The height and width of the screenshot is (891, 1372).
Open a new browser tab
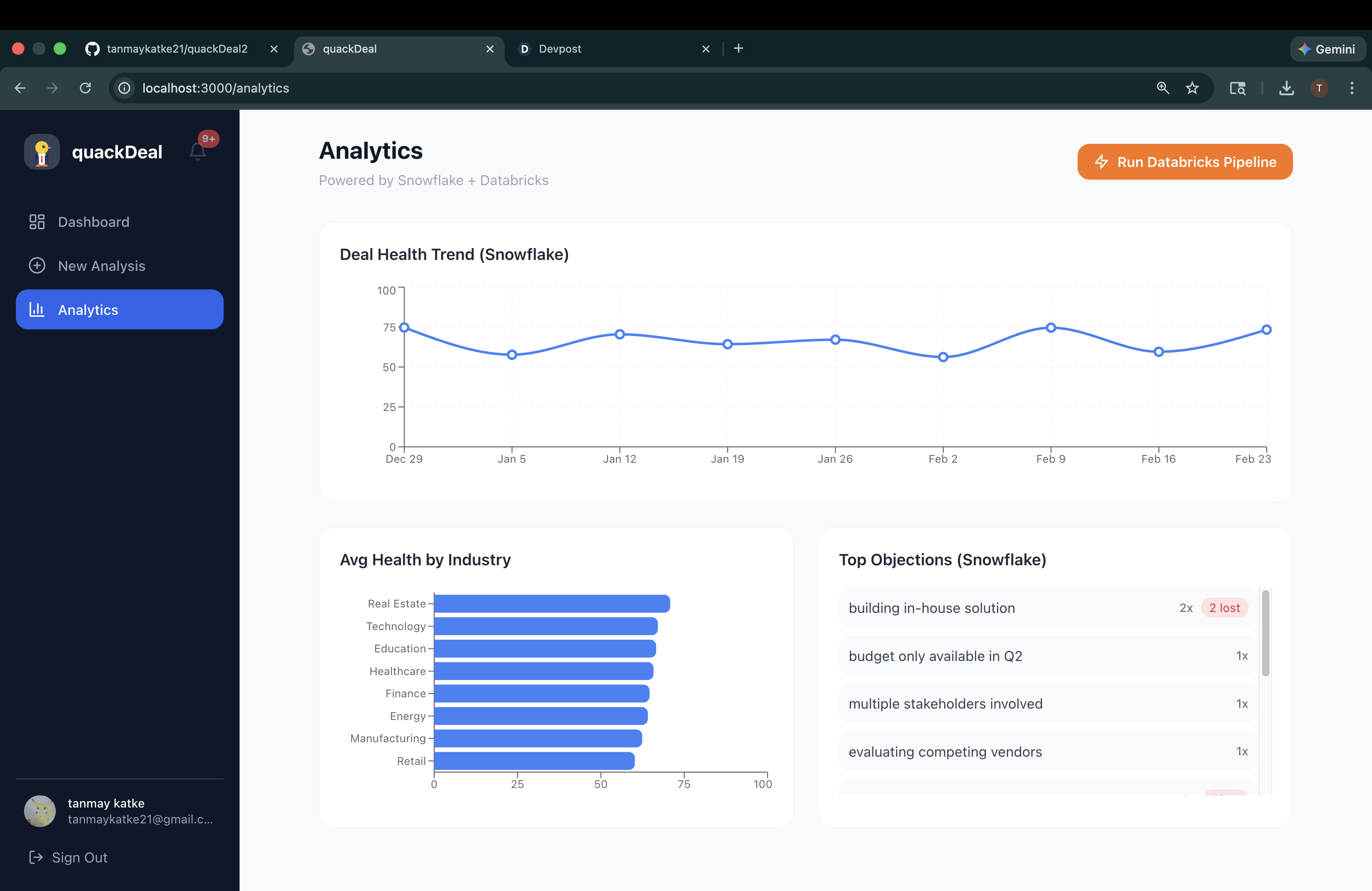pos(739,49)
